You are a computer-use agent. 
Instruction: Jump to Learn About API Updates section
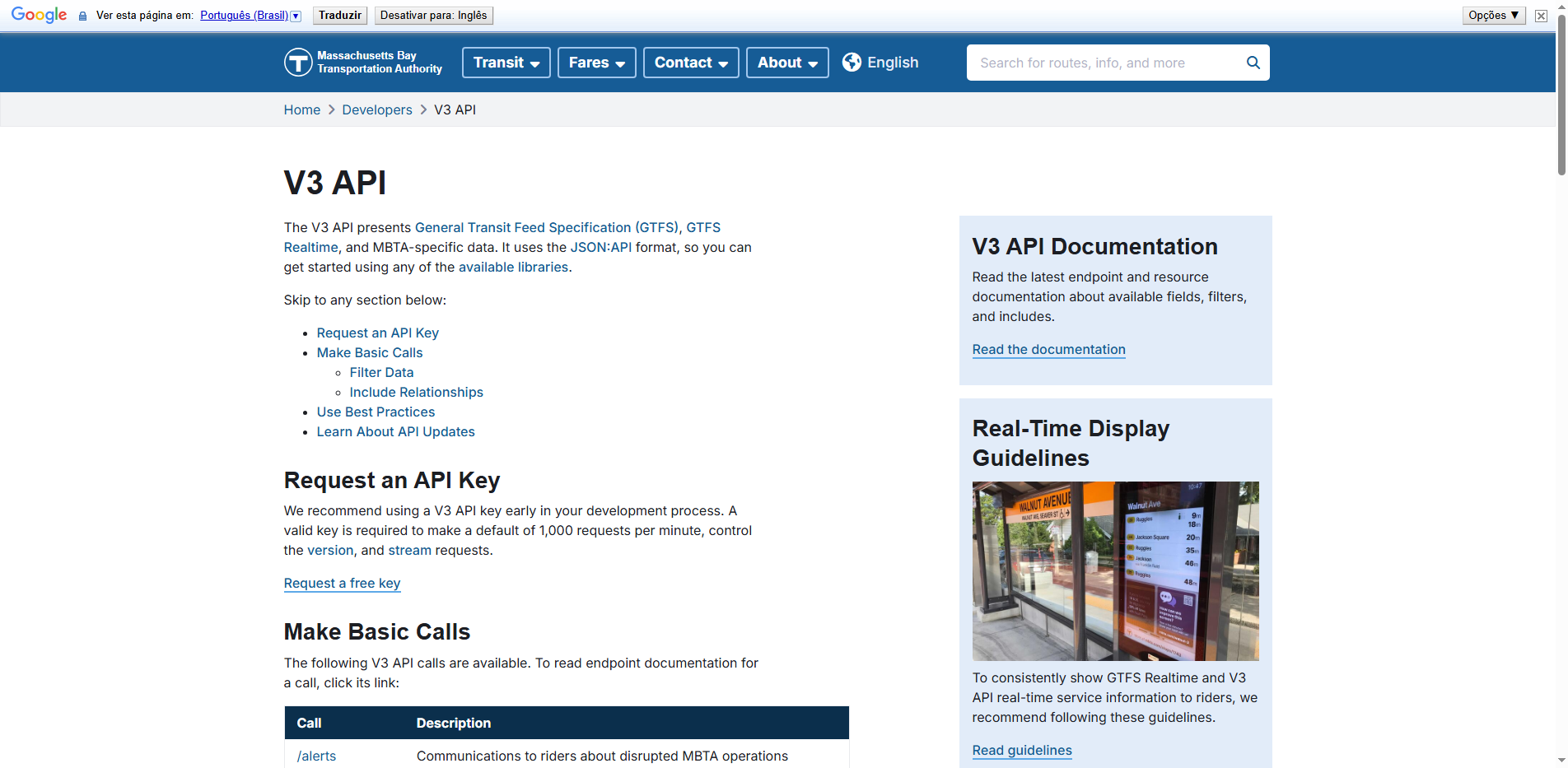(396, 431)
